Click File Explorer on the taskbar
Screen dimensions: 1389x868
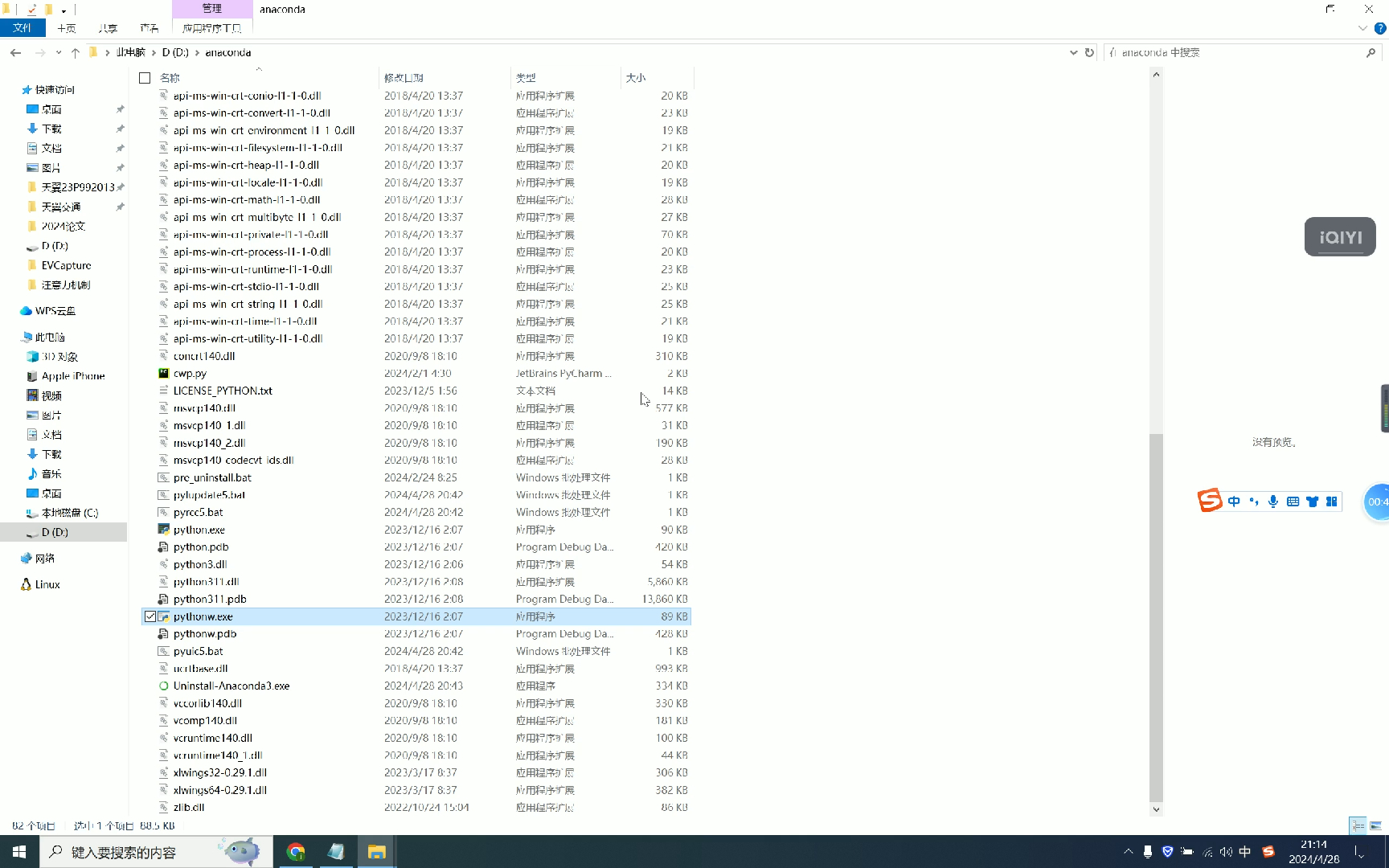(376, 852)
